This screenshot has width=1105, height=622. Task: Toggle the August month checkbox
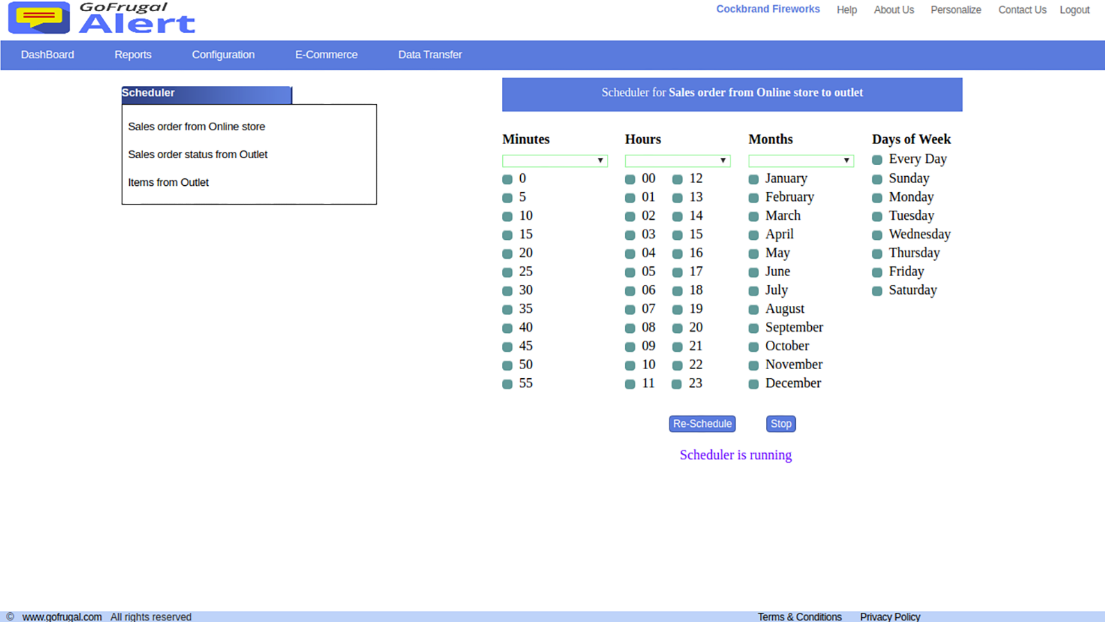pyautogui.click(x=754, y=310)
